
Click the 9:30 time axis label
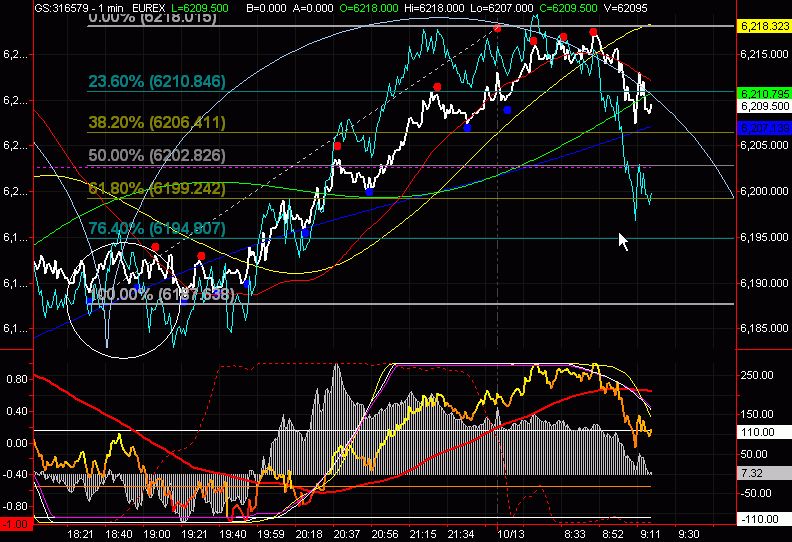(689, 534)
